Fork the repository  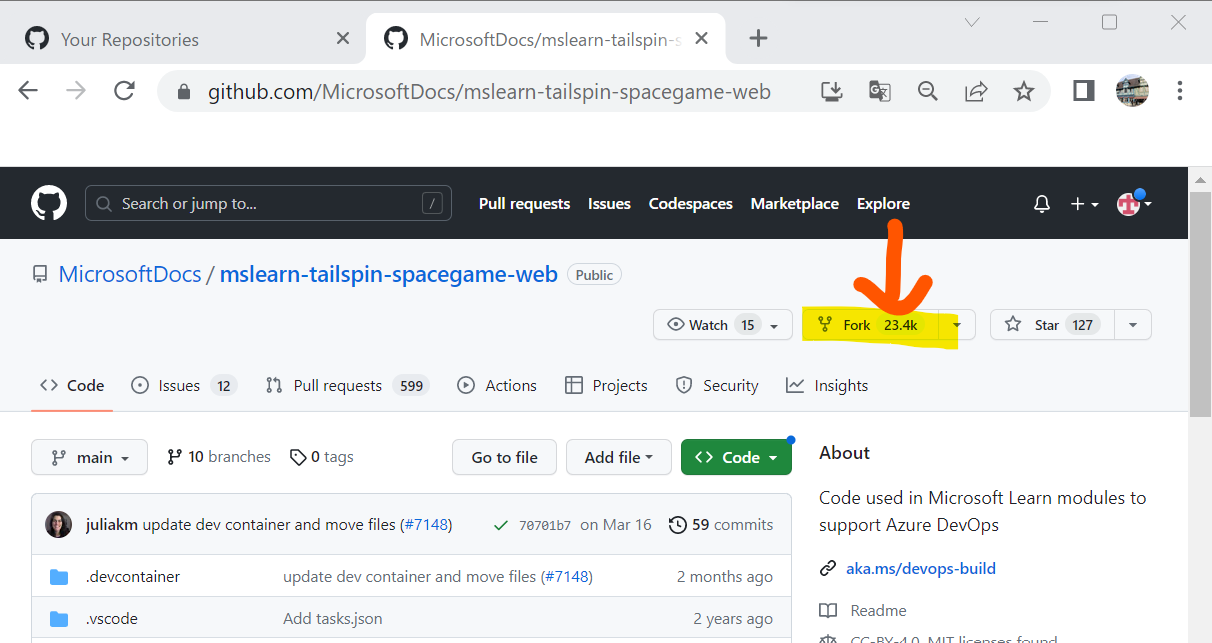click(x=870, y=325)
